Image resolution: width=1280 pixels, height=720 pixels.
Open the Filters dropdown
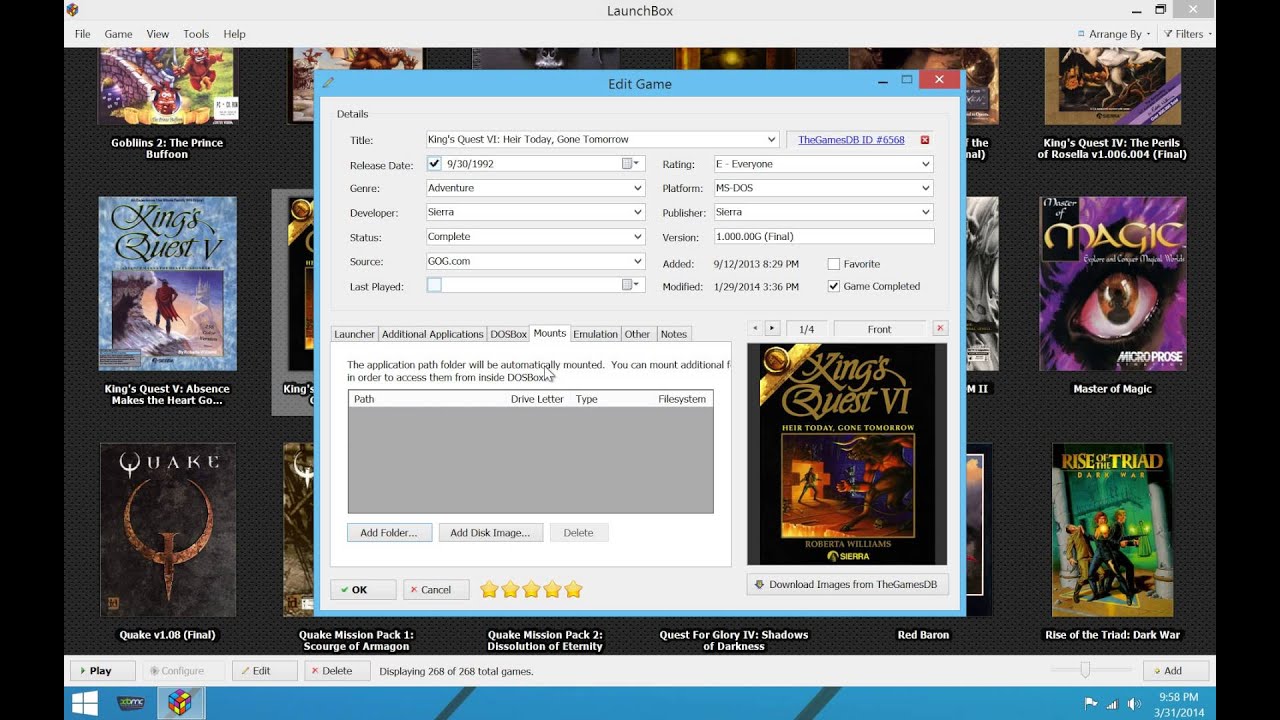tap(1188, 34)
